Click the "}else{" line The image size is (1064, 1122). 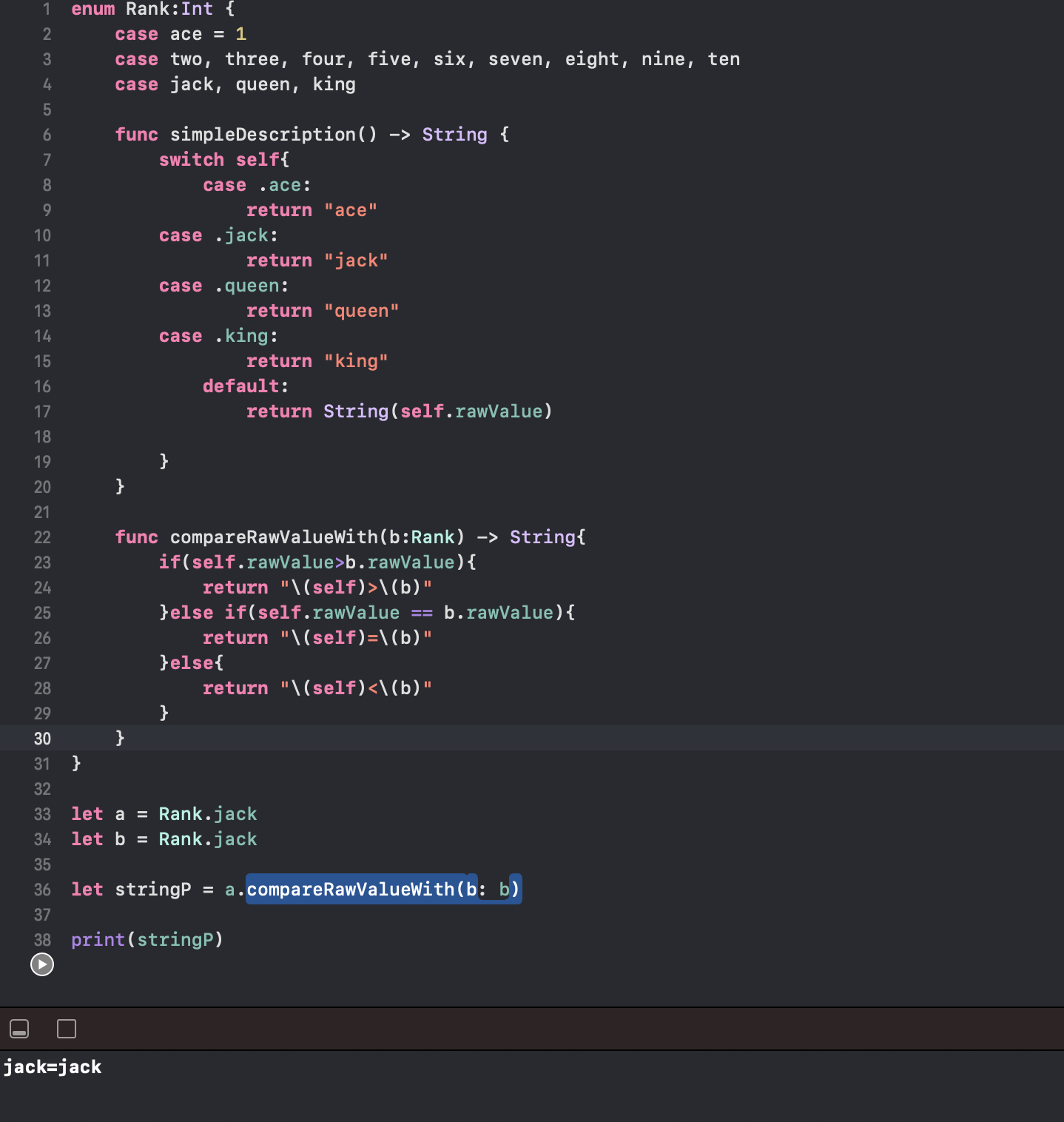point(192,663)
